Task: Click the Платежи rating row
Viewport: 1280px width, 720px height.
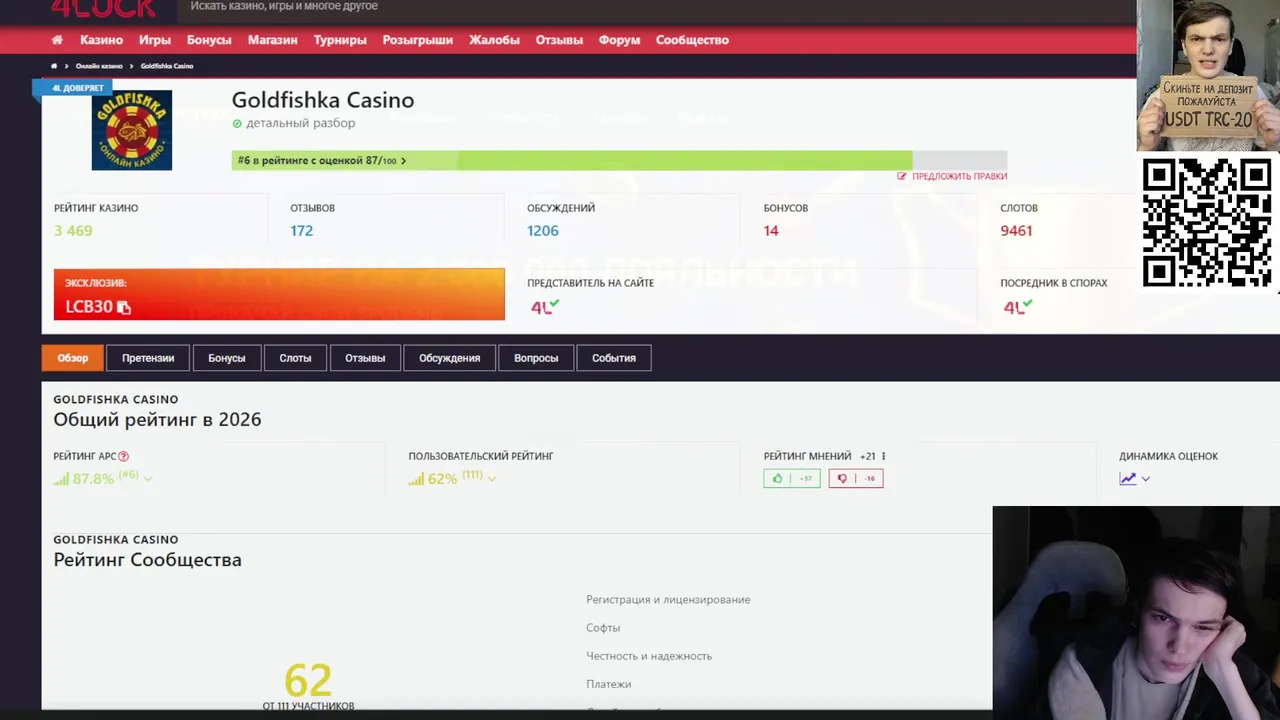Action: [x=608, y=684]
